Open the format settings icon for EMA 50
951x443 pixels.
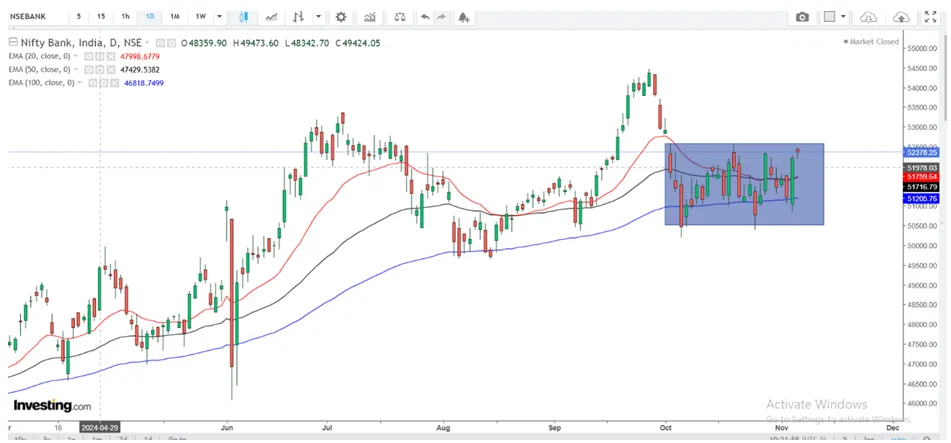[99, 69]
